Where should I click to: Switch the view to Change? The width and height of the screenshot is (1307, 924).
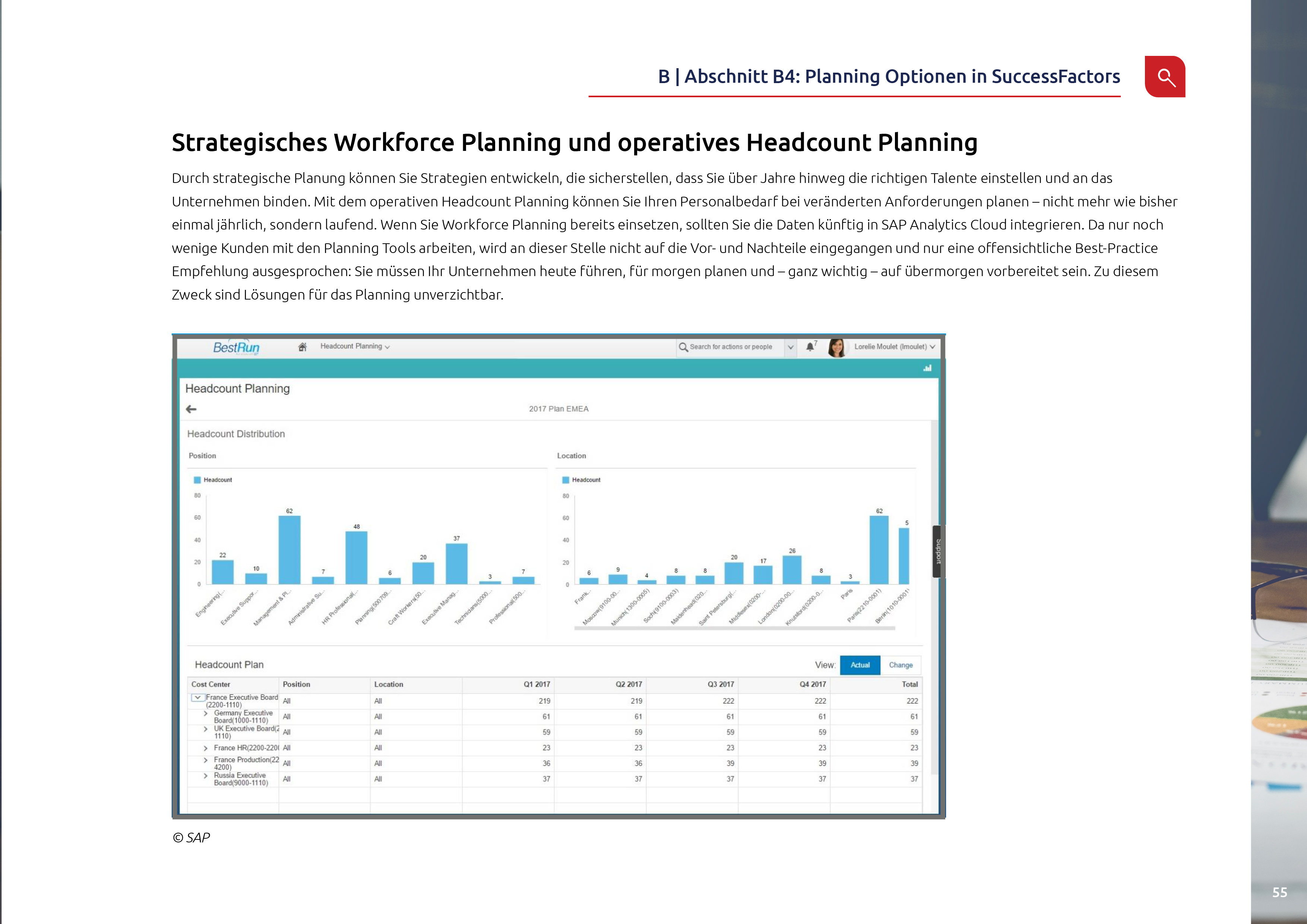pyautogui.click(x=901, y=665)
